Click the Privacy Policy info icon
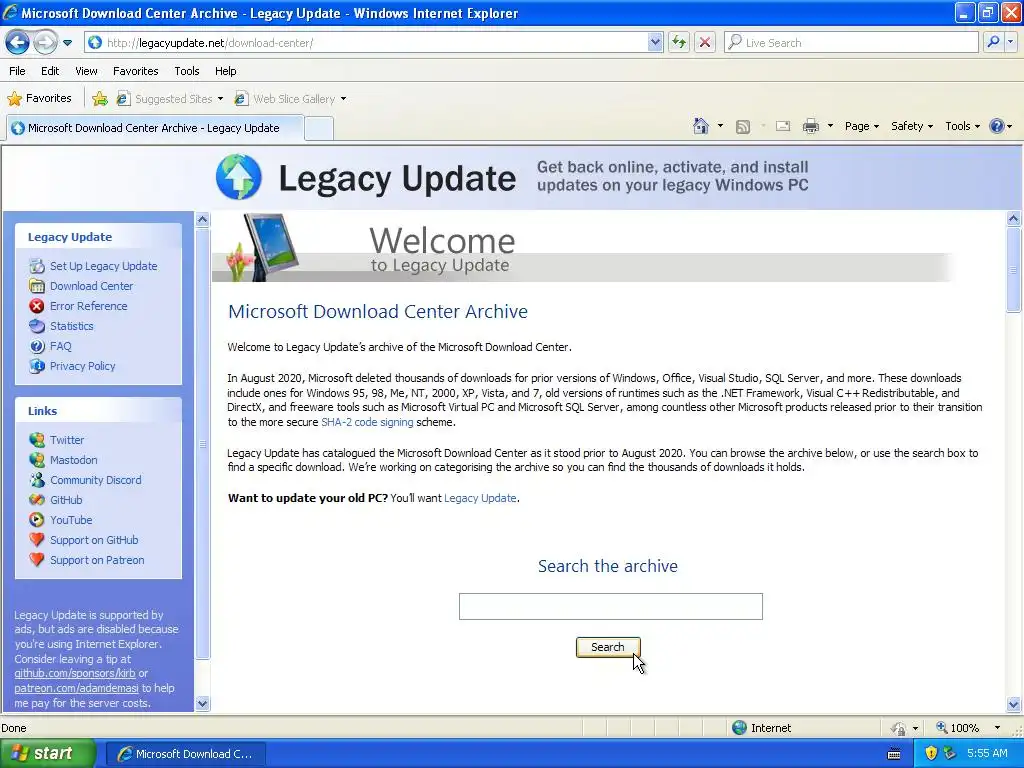The height and width of the screenshot is (768, 1024). click(37, 366)
